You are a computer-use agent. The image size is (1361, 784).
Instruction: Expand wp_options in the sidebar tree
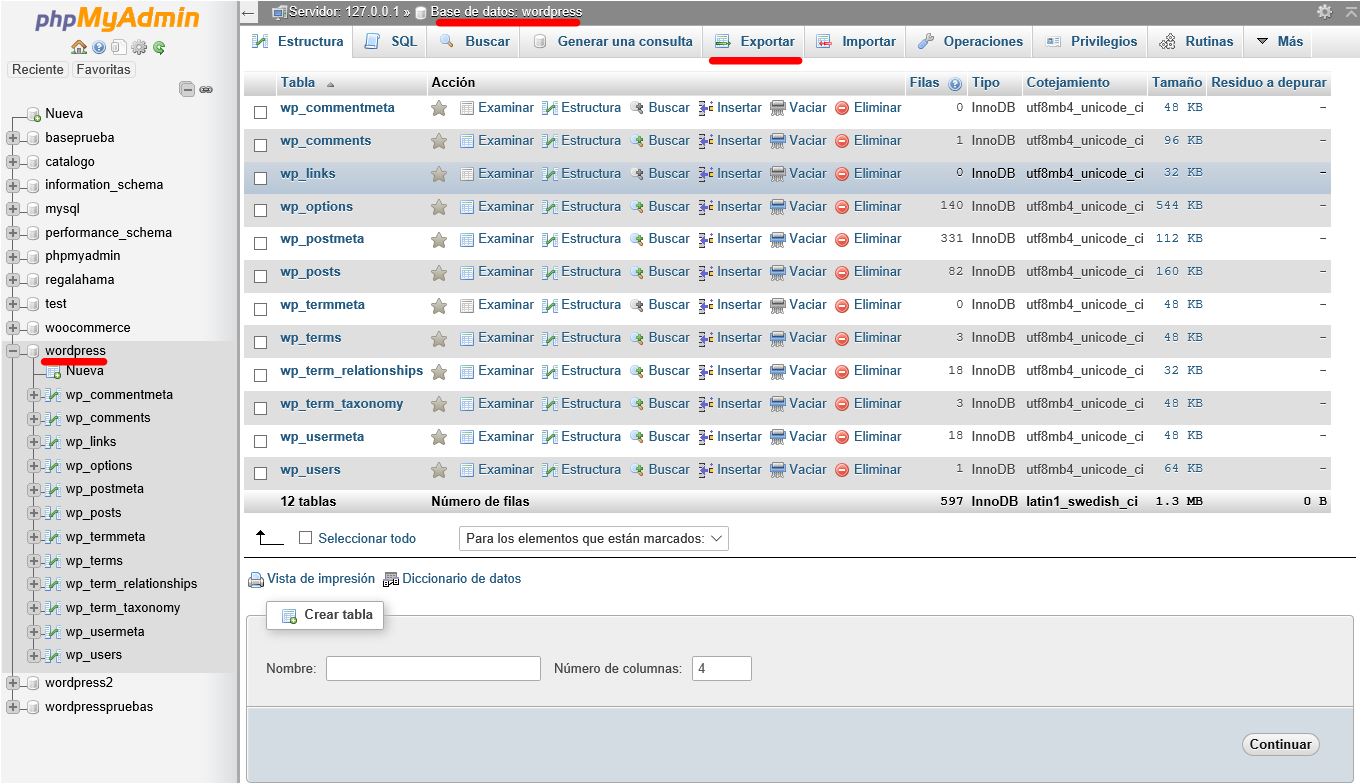pyautogui.click(x=34, y=466)
